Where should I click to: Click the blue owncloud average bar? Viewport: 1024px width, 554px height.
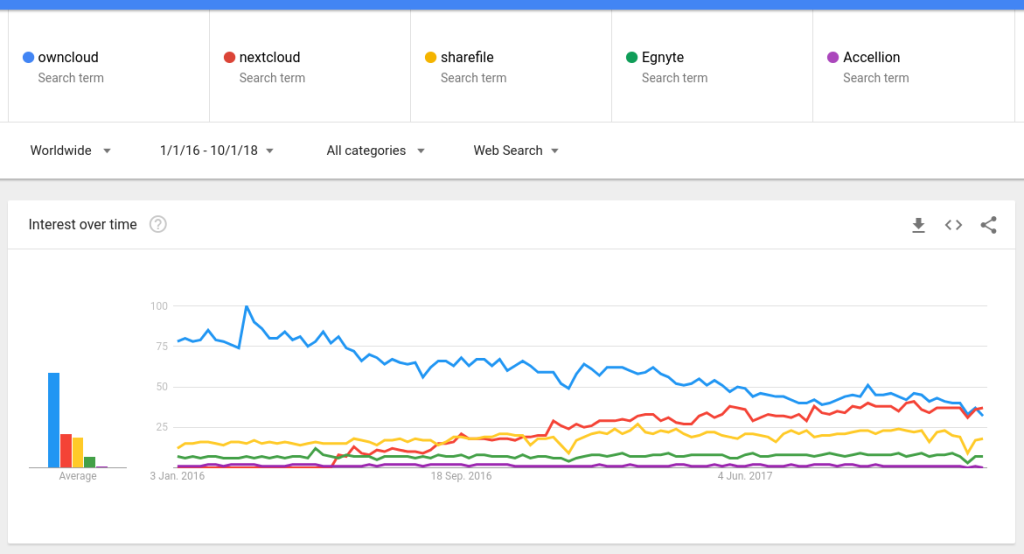[54, 420]
